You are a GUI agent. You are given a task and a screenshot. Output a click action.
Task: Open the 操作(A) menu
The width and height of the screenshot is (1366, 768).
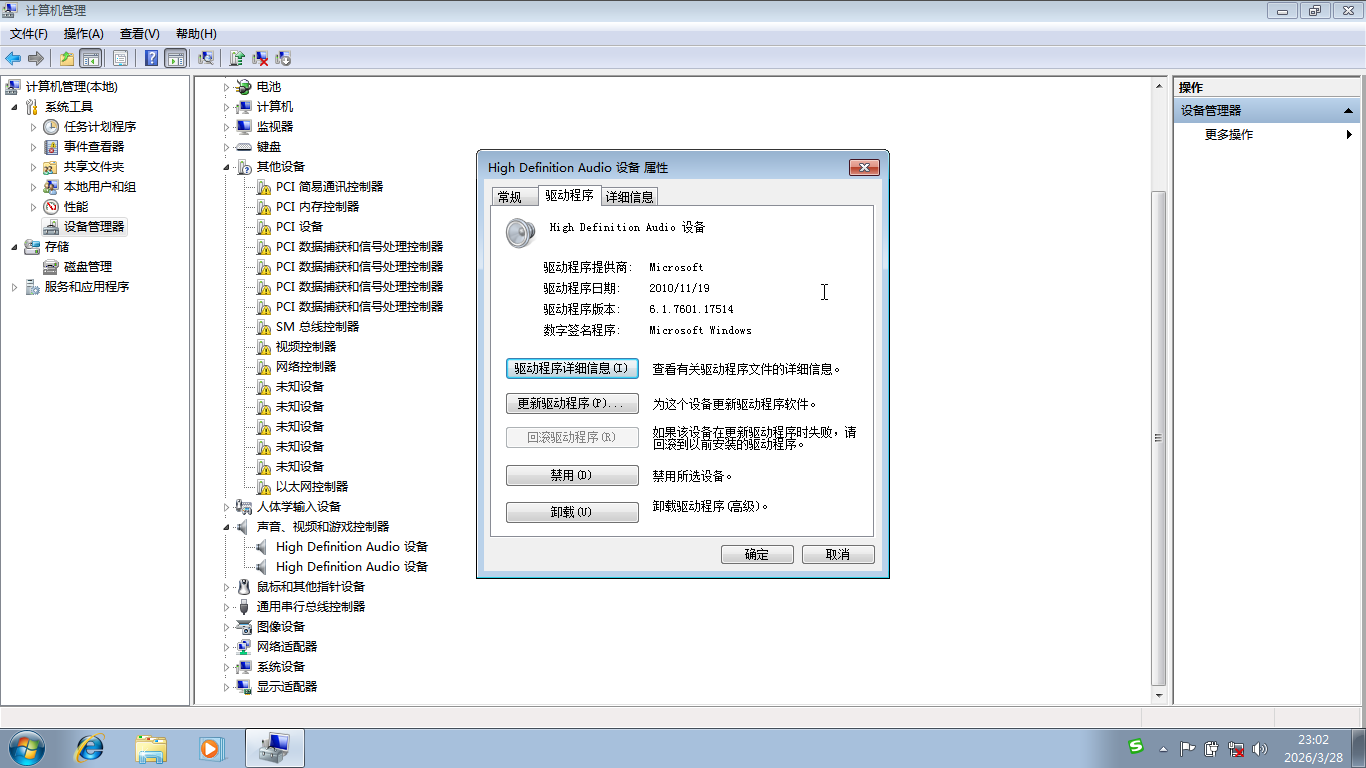83,34
